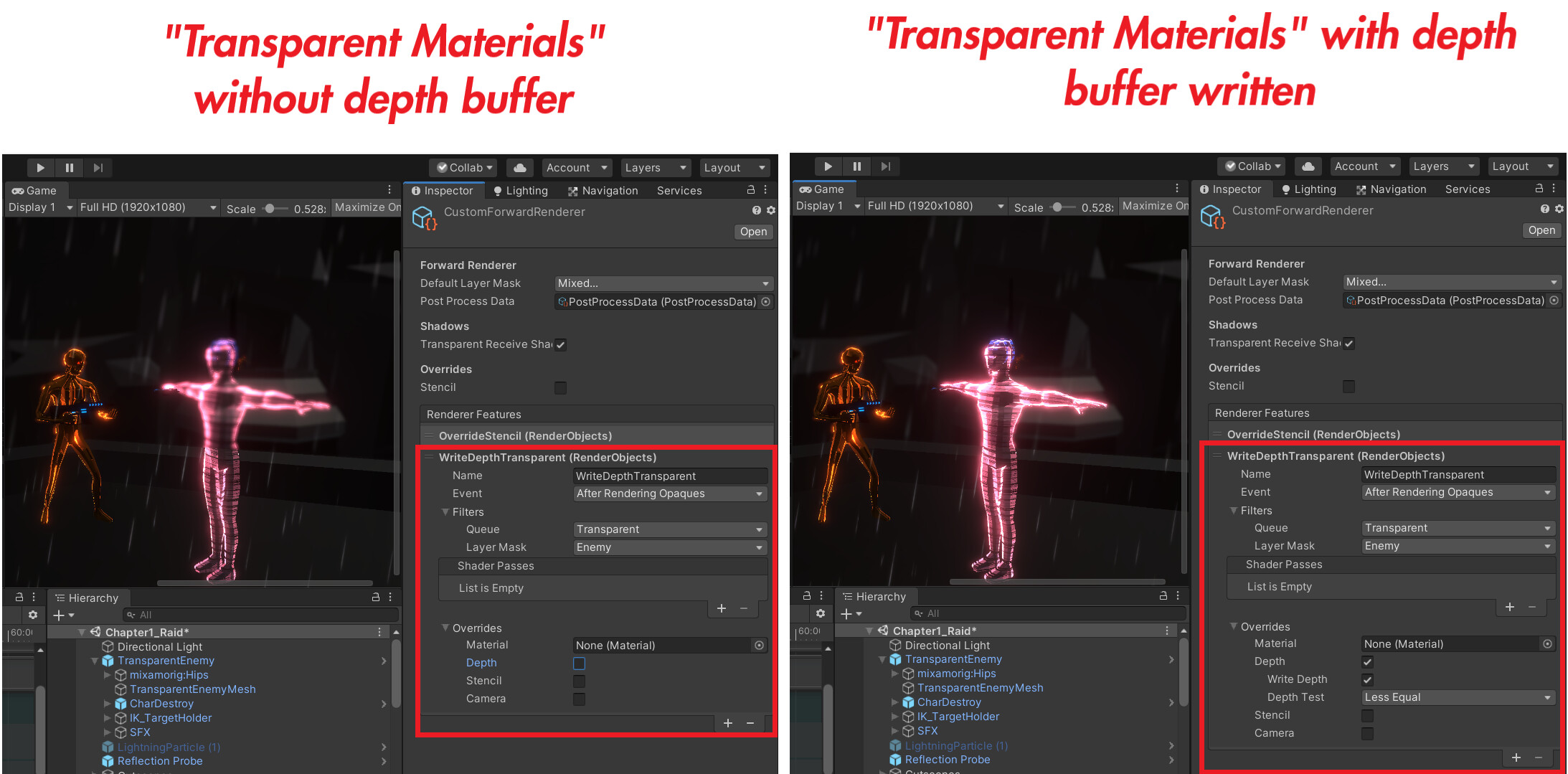Click the CustomForwardRenderer asset icon

click(x=424, y=217)
